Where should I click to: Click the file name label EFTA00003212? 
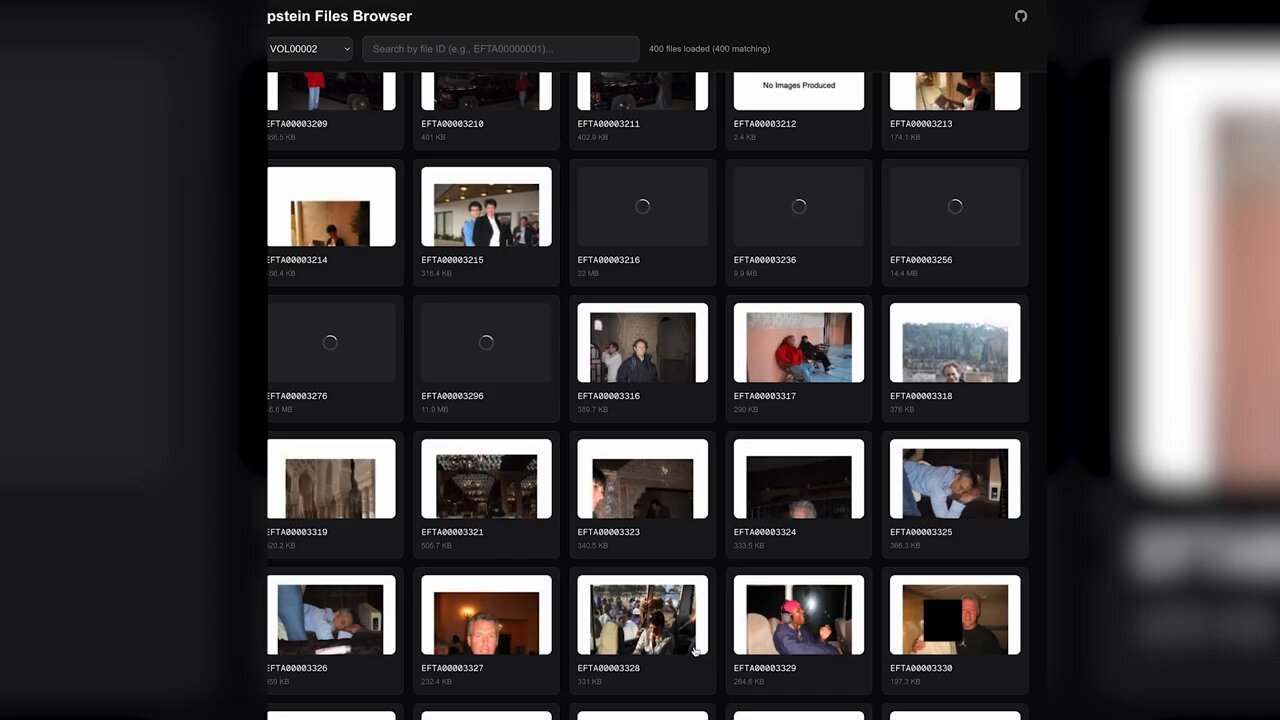point(765,124)
